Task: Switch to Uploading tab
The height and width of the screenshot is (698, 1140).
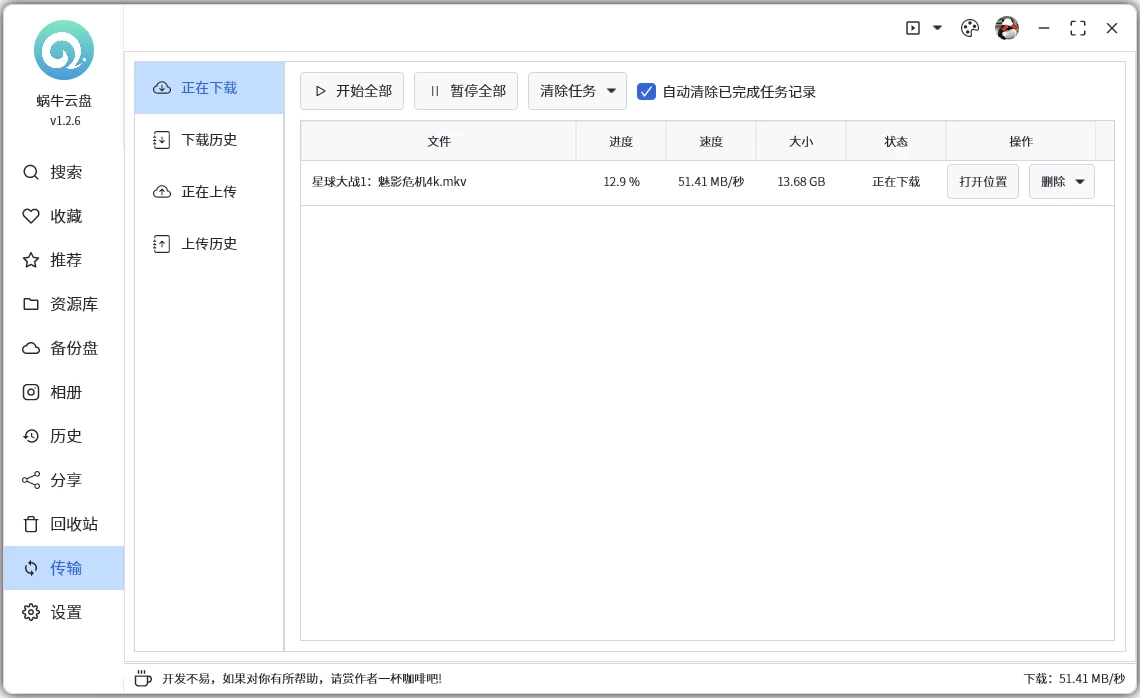Action: click(x=208, y=192)
